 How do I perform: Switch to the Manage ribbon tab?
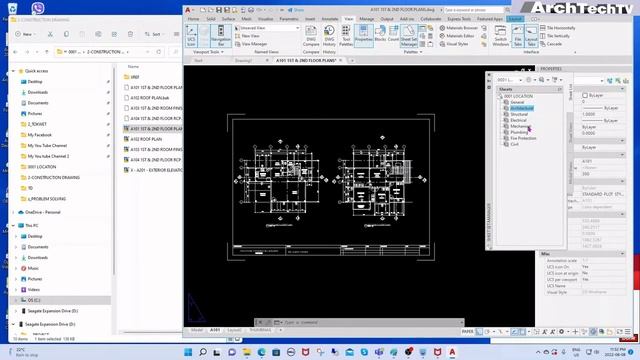[367, 19]
